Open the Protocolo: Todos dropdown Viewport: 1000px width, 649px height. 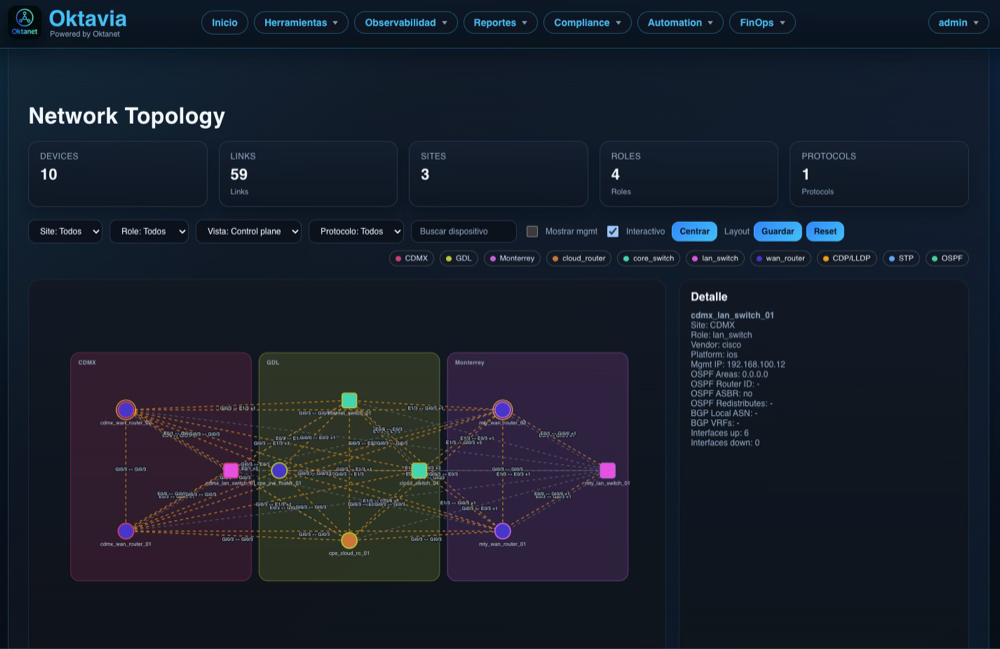pyautogui.click(x=356, y=231)
